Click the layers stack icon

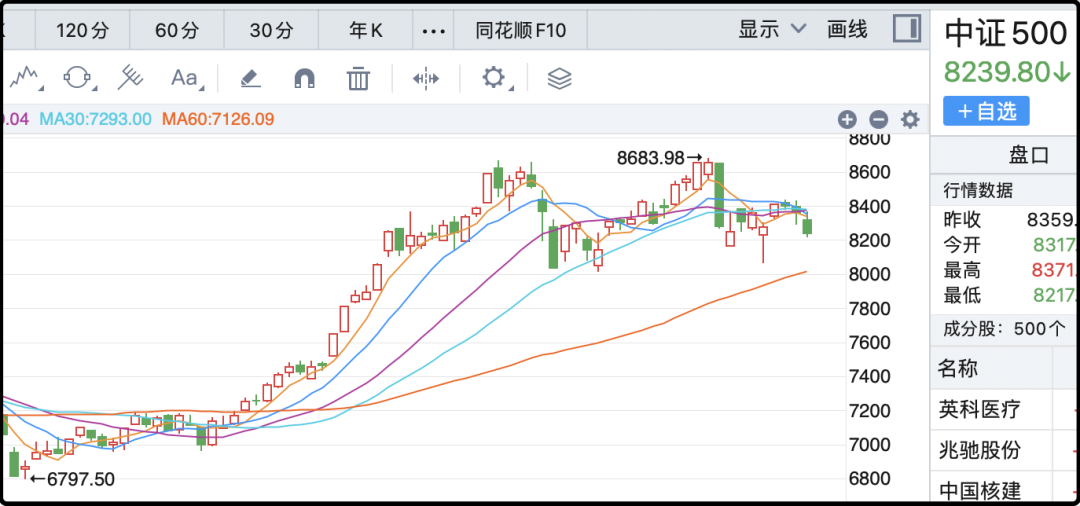[x=559, y=78]
